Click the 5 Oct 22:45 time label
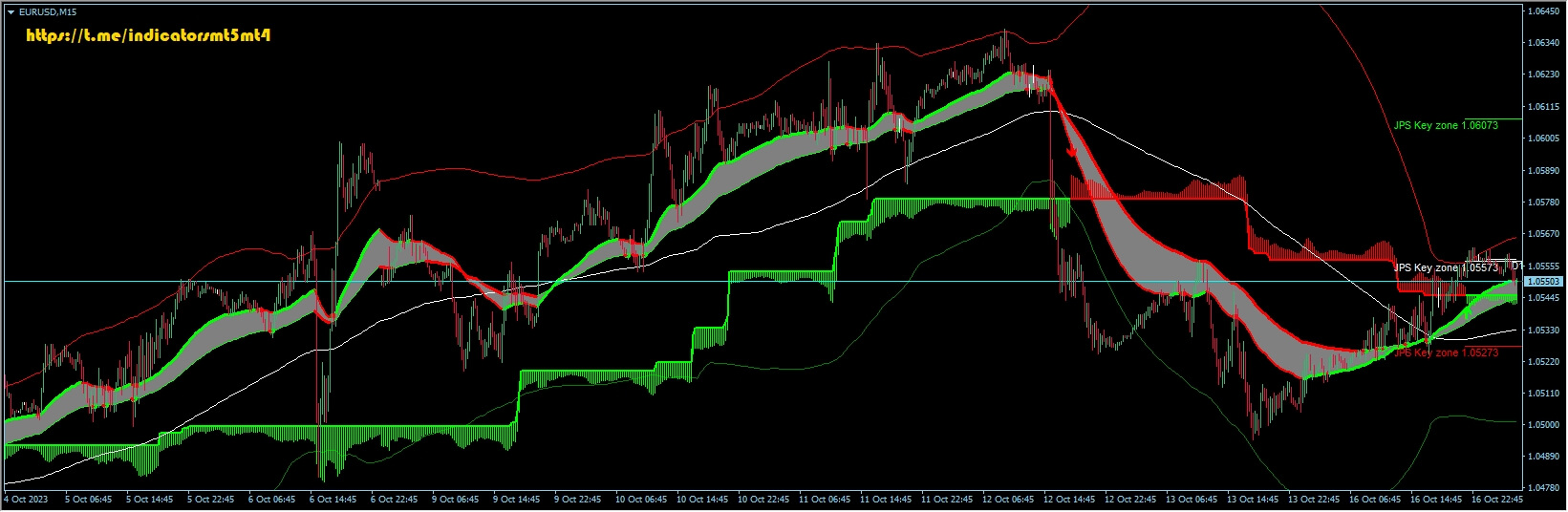 pos(211,499)
